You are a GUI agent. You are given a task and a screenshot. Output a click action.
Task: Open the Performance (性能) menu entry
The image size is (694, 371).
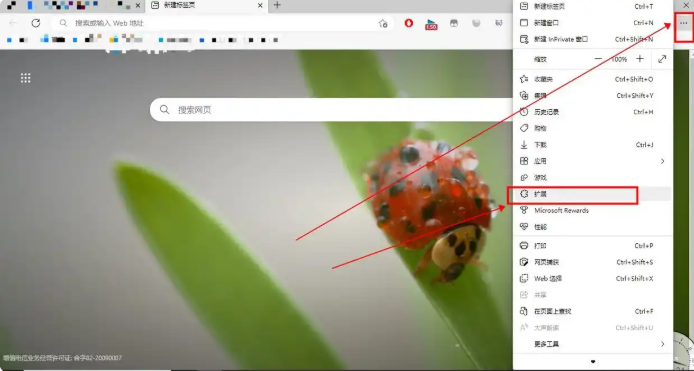(x=592, y=227)
